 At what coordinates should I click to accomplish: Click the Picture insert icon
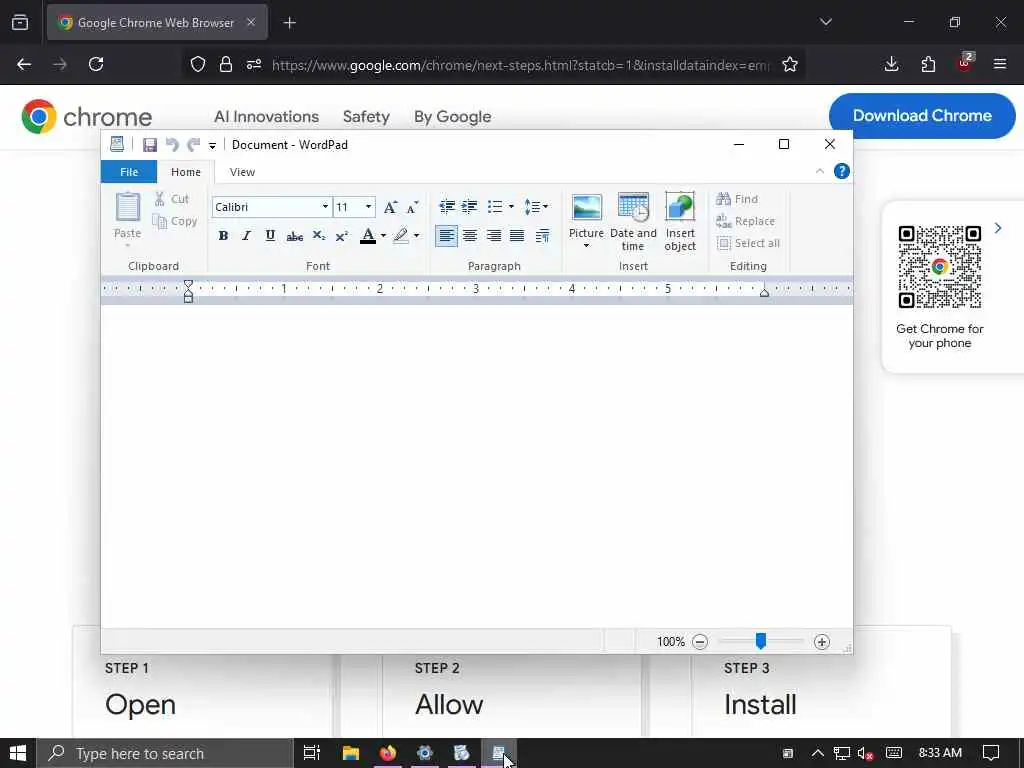tap(586, 209)
